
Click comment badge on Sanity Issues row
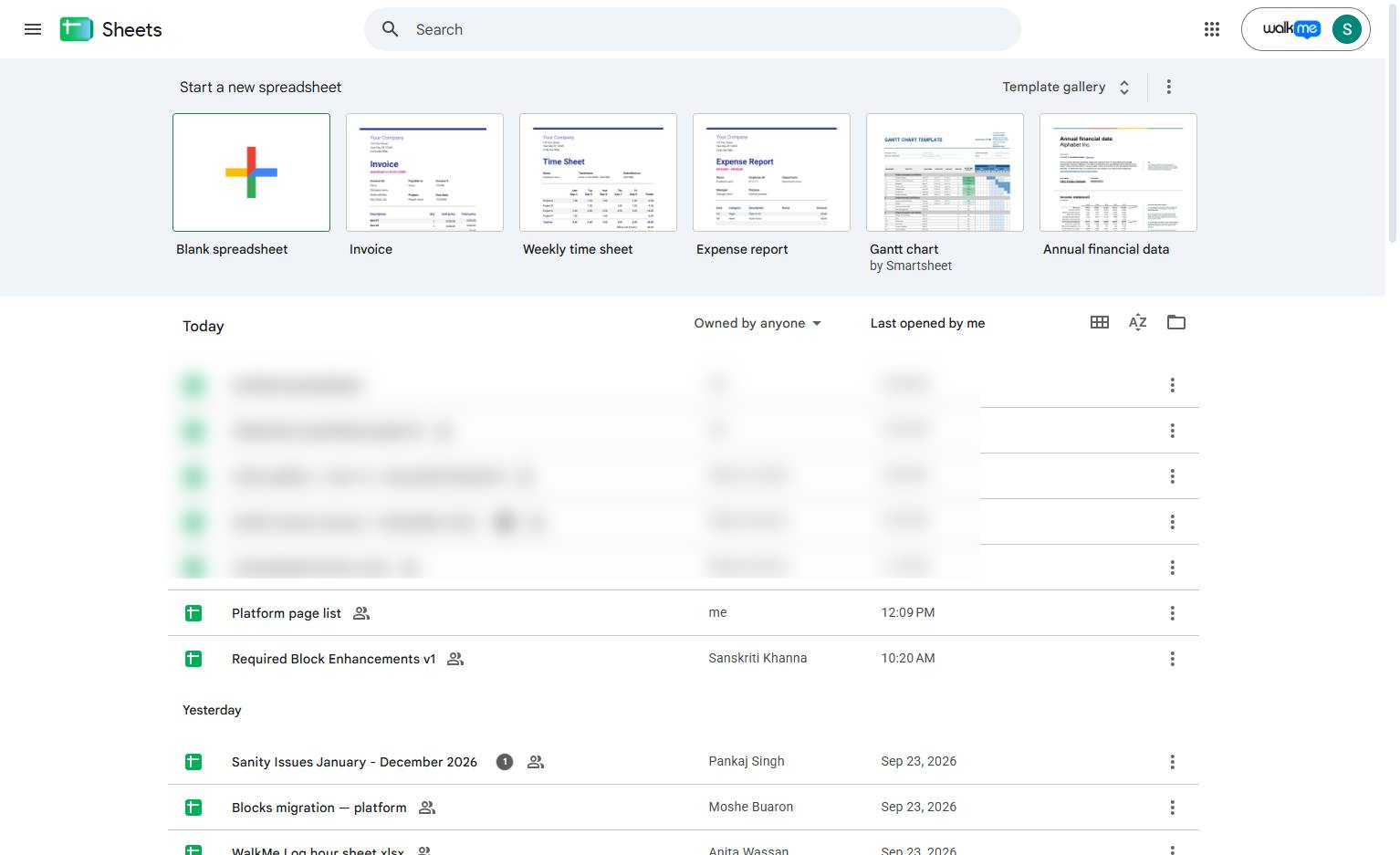505,762
